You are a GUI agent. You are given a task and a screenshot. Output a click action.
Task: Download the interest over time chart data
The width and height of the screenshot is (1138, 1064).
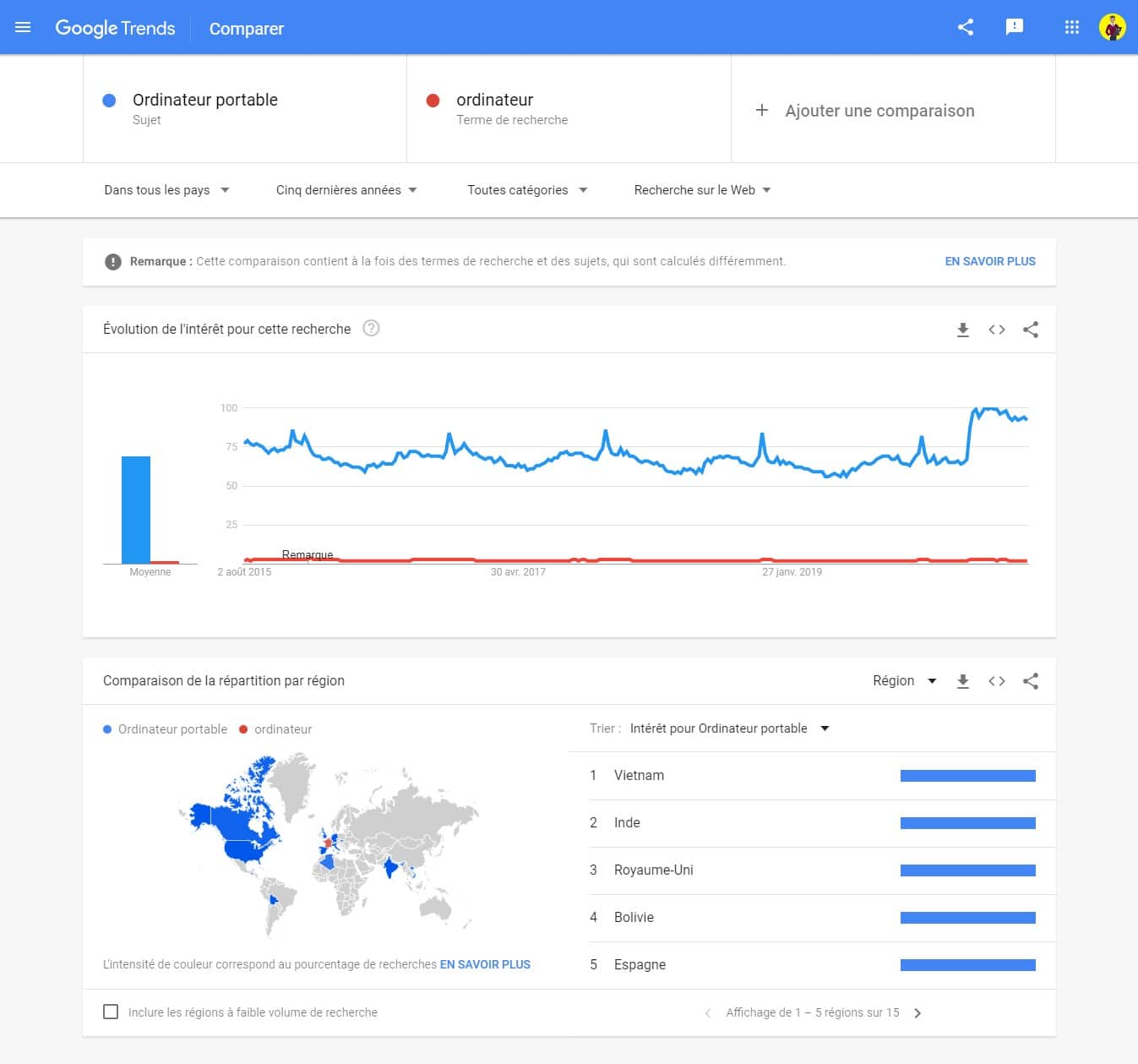(962, 330)
